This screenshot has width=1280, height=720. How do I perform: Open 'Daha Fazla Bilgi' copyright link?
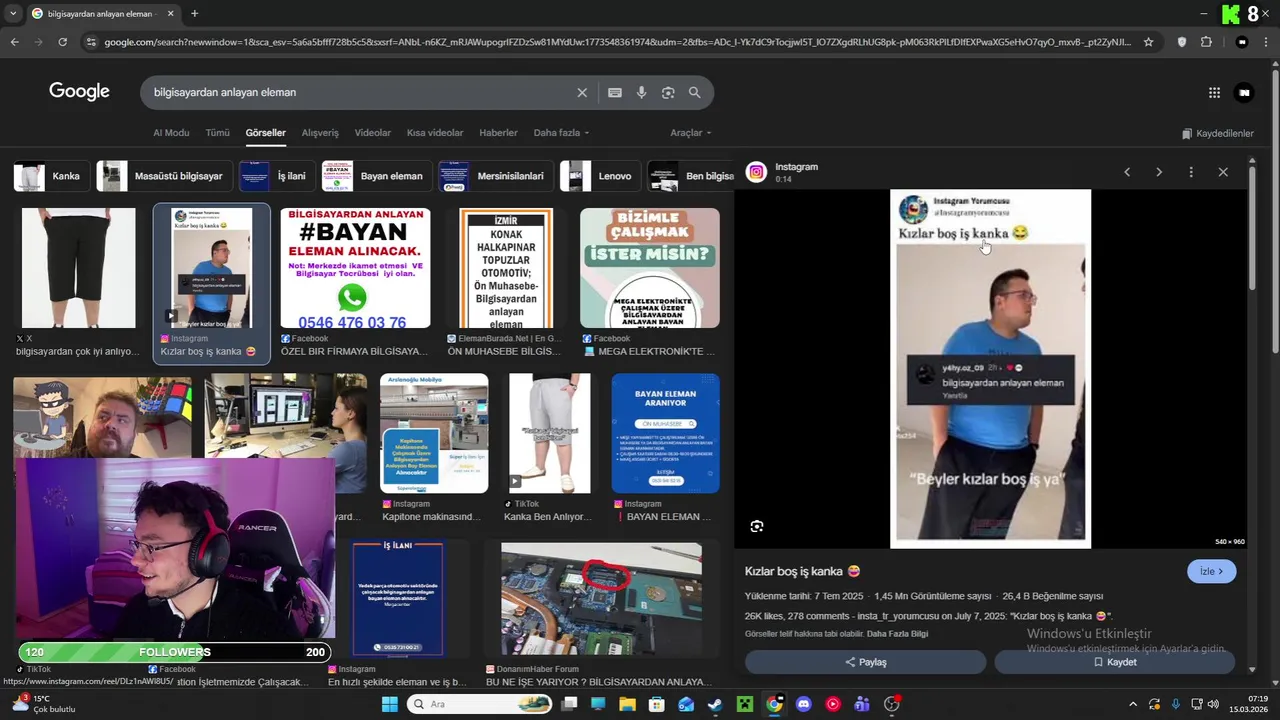[x=897, y=634]
